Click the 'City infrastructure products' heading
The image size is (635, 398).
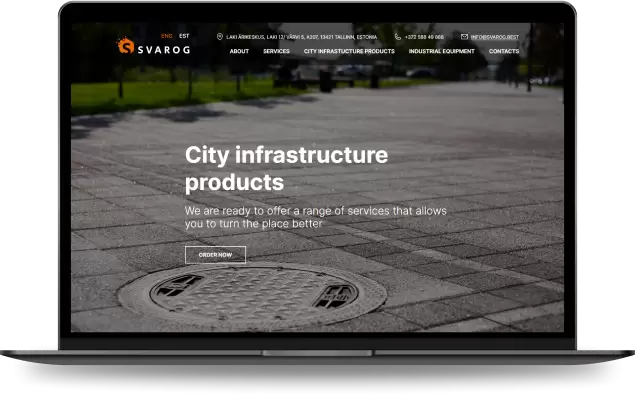286,168
